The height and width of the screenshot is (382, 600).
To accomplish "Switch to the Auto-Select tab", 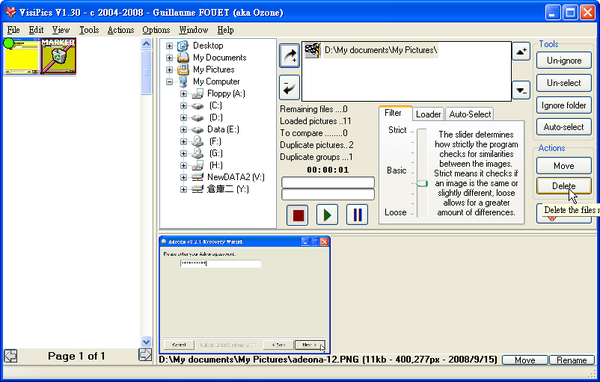I will [x=470, y=114].
